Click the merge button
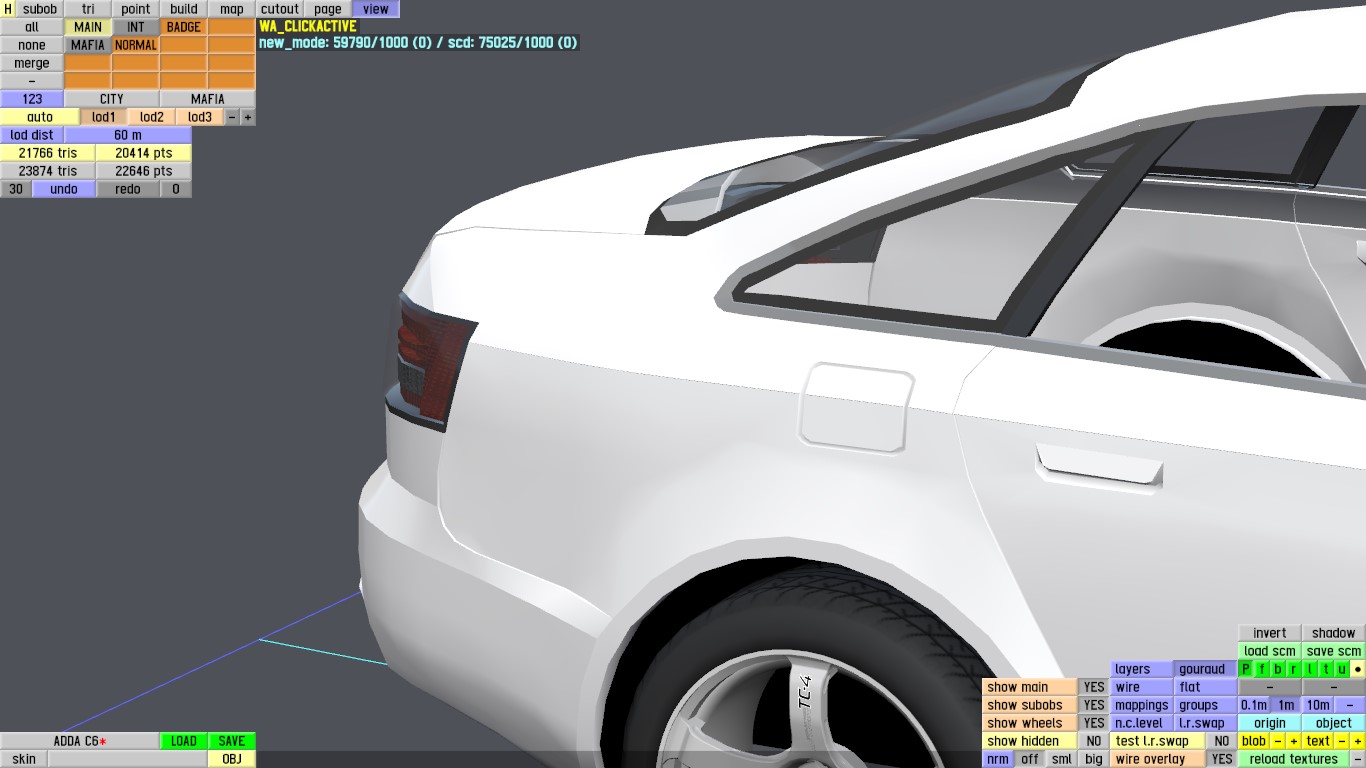Screen dimensions: 1366x768 [x=32, y=63]
